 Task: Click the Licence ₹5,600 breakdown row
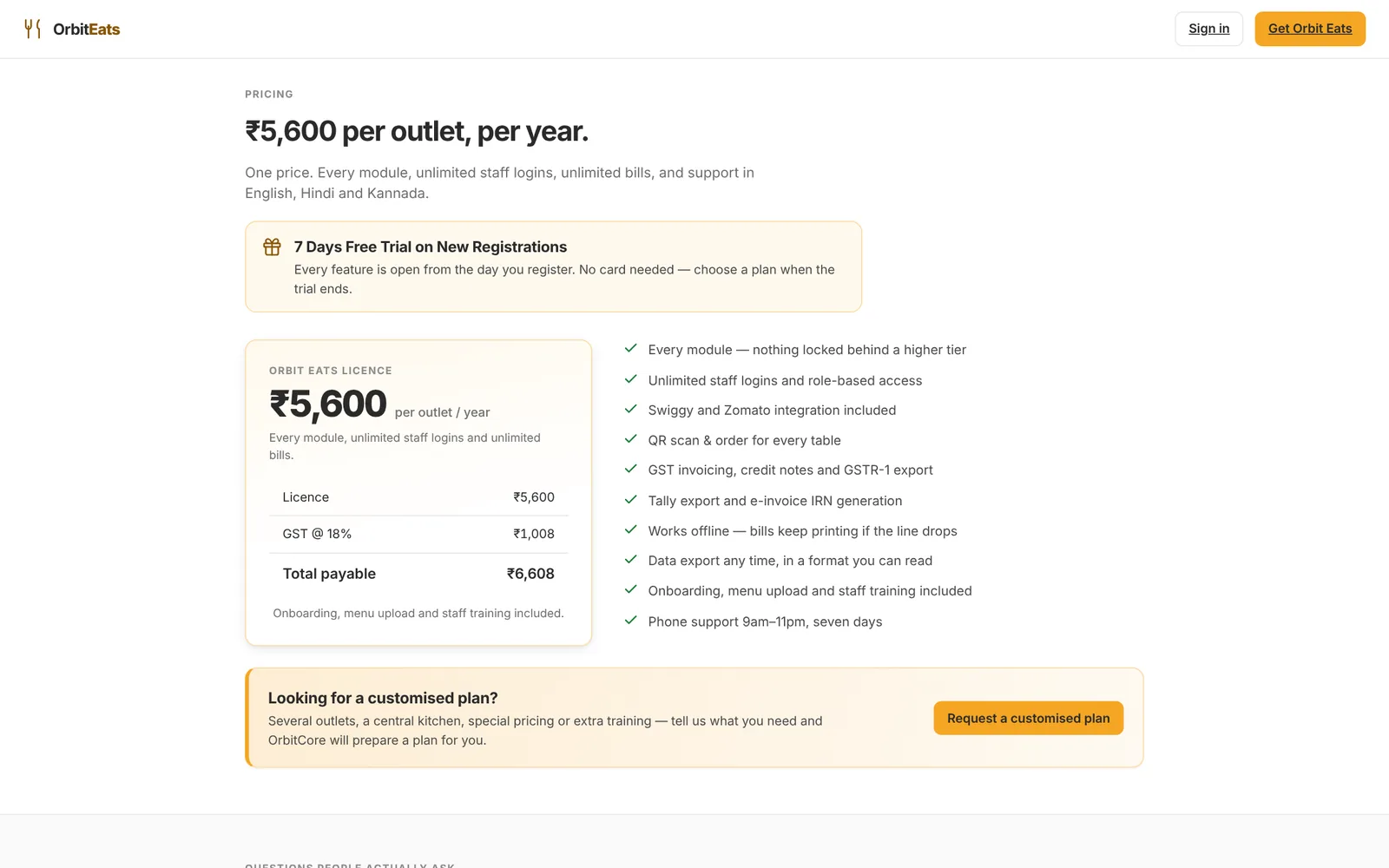[x=418, y=497]
